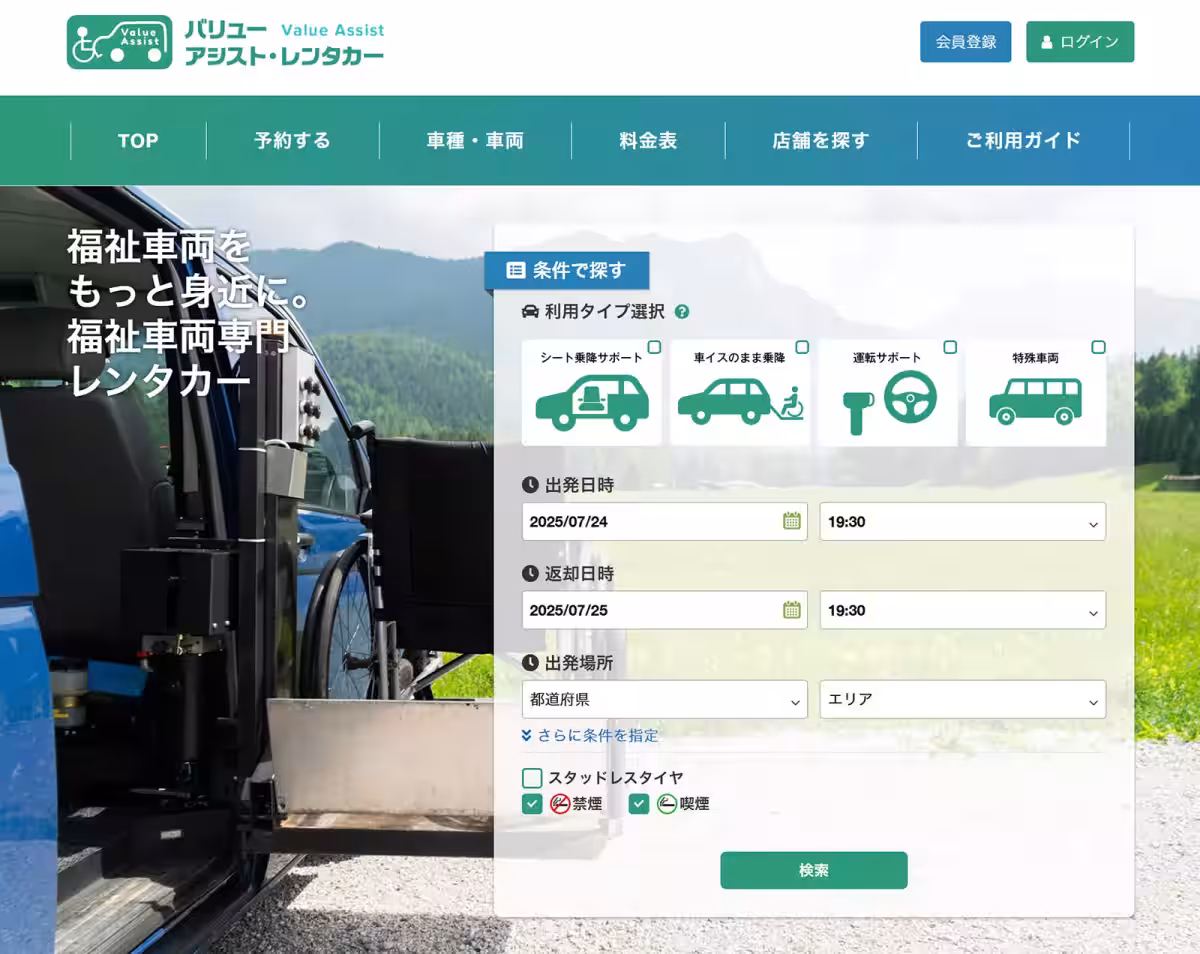This screenshot has width=1200, height=954.
Task: Enable the スタッドレスタイヤ checkbox
Action: coord(532,778)
